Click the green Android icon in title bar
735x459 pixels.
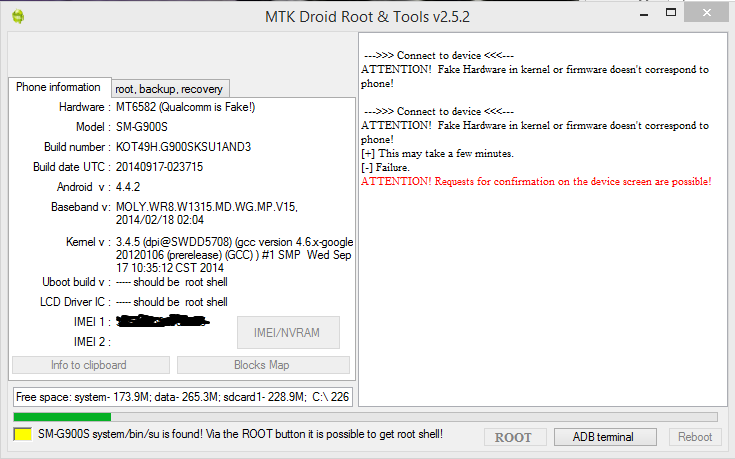[x=18, y=16]
